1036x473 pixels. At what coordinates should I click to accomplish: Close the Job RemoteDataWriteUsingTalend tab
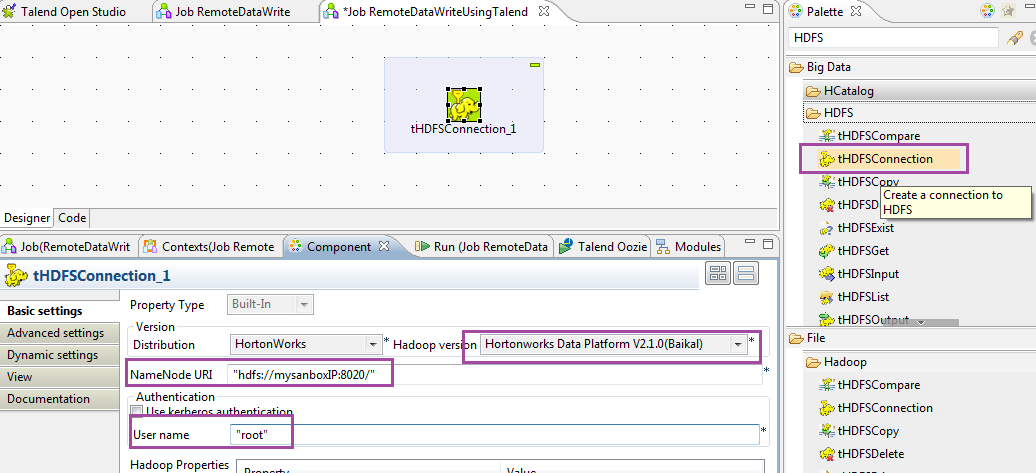[x=543, y=11]
